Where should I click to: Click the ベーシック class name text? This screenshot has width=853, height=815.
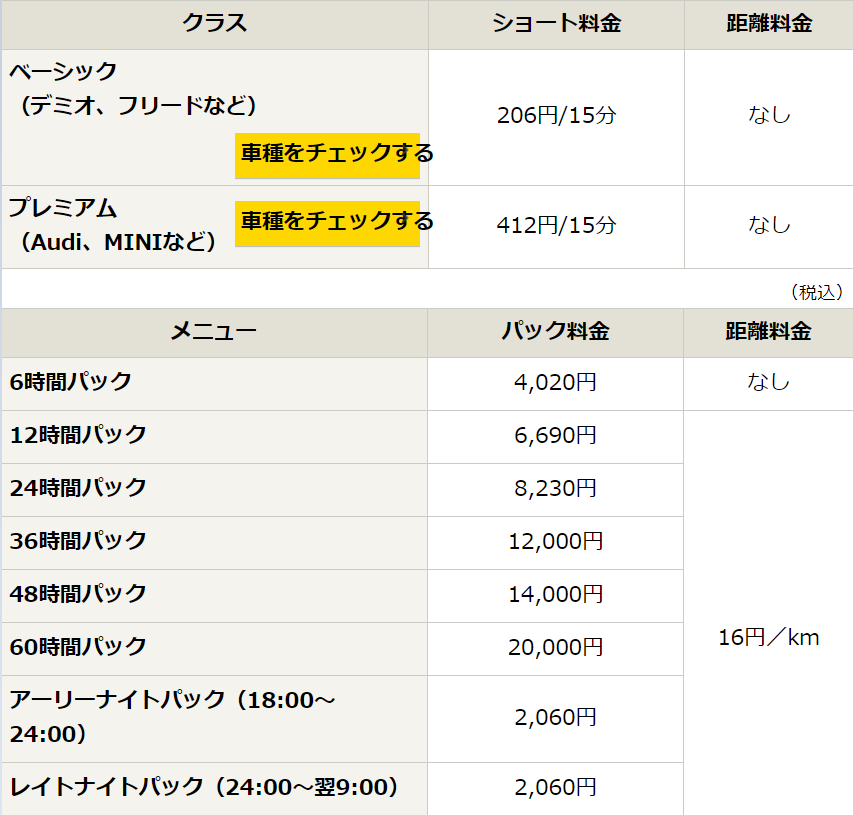click(x=63, y=71)
